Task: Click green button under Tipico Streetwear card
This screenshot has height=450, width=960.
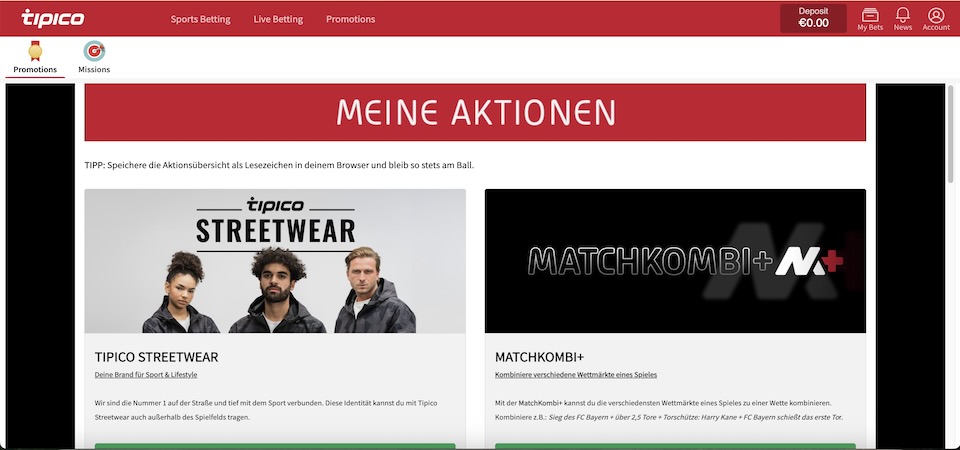Action: (275, 446)
